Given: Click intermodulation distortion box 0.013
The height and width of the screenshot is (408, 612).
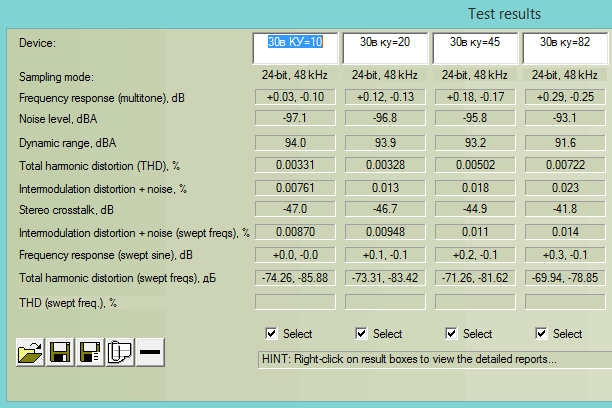Looking at the screenshot, I should click(385, 188).
